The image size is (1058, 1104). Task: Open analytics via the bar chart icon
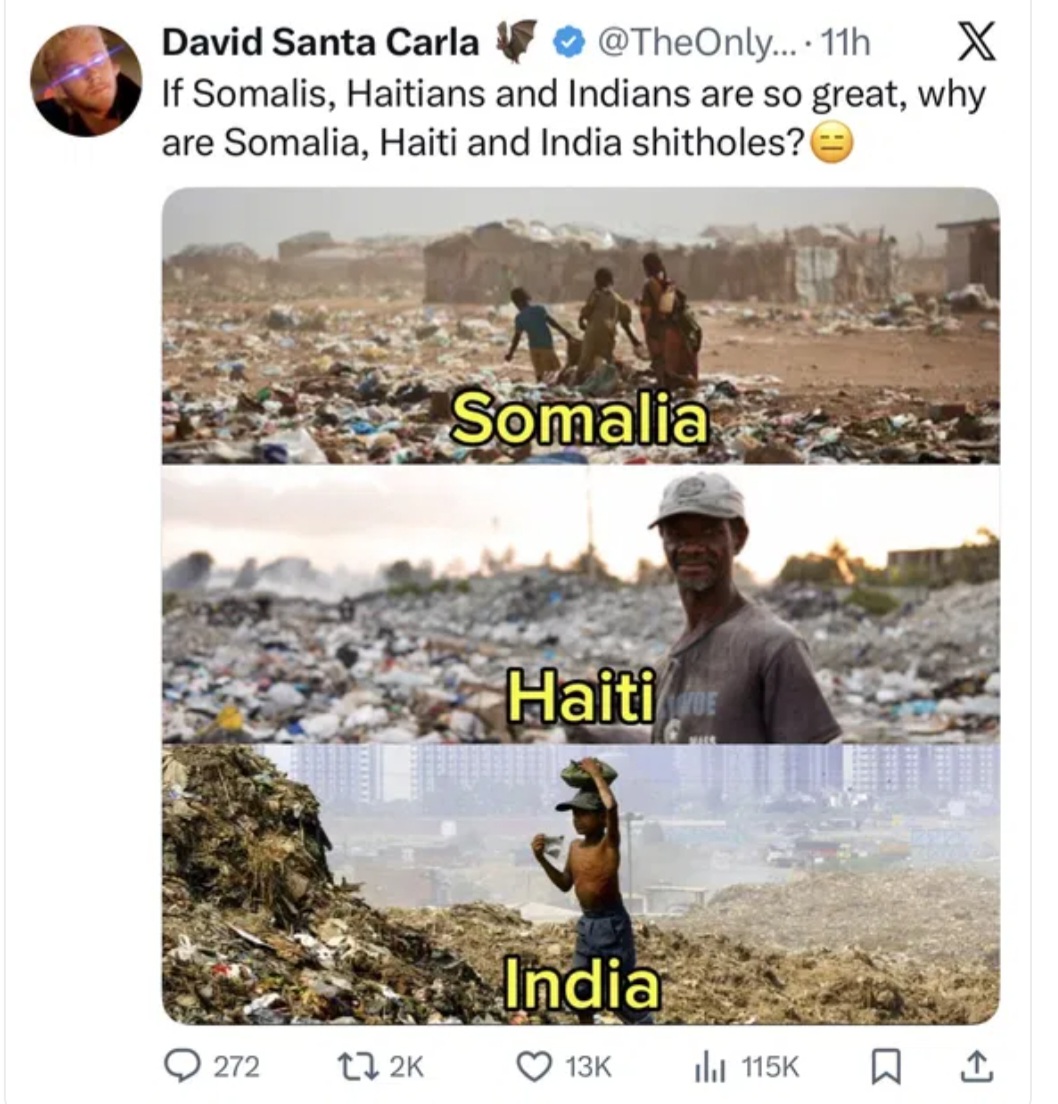tap(709, 1067)
